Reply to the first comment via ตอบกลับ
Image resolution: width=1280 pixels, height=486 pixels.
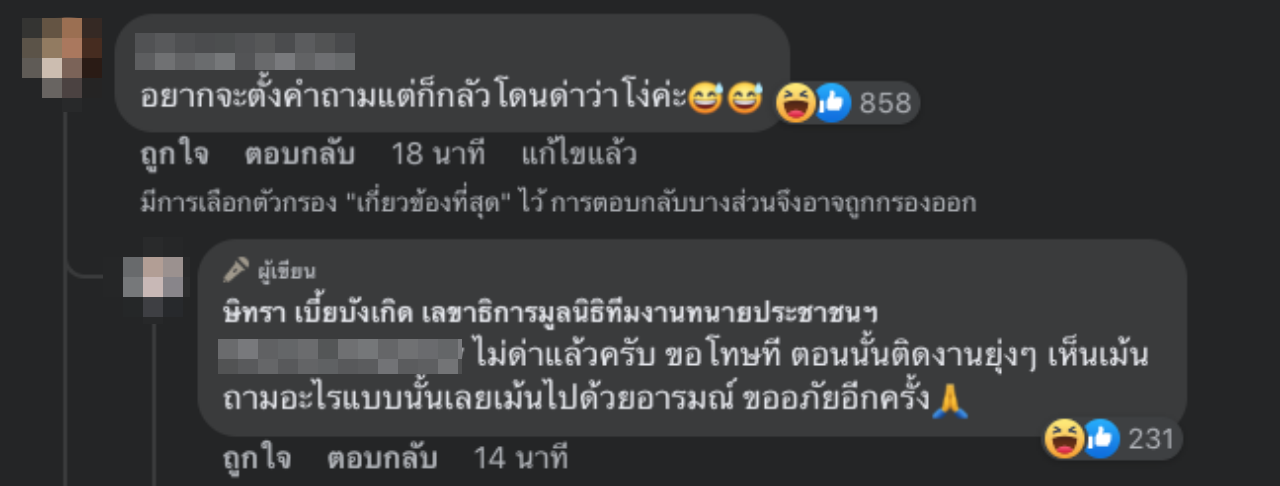point(300,155)
